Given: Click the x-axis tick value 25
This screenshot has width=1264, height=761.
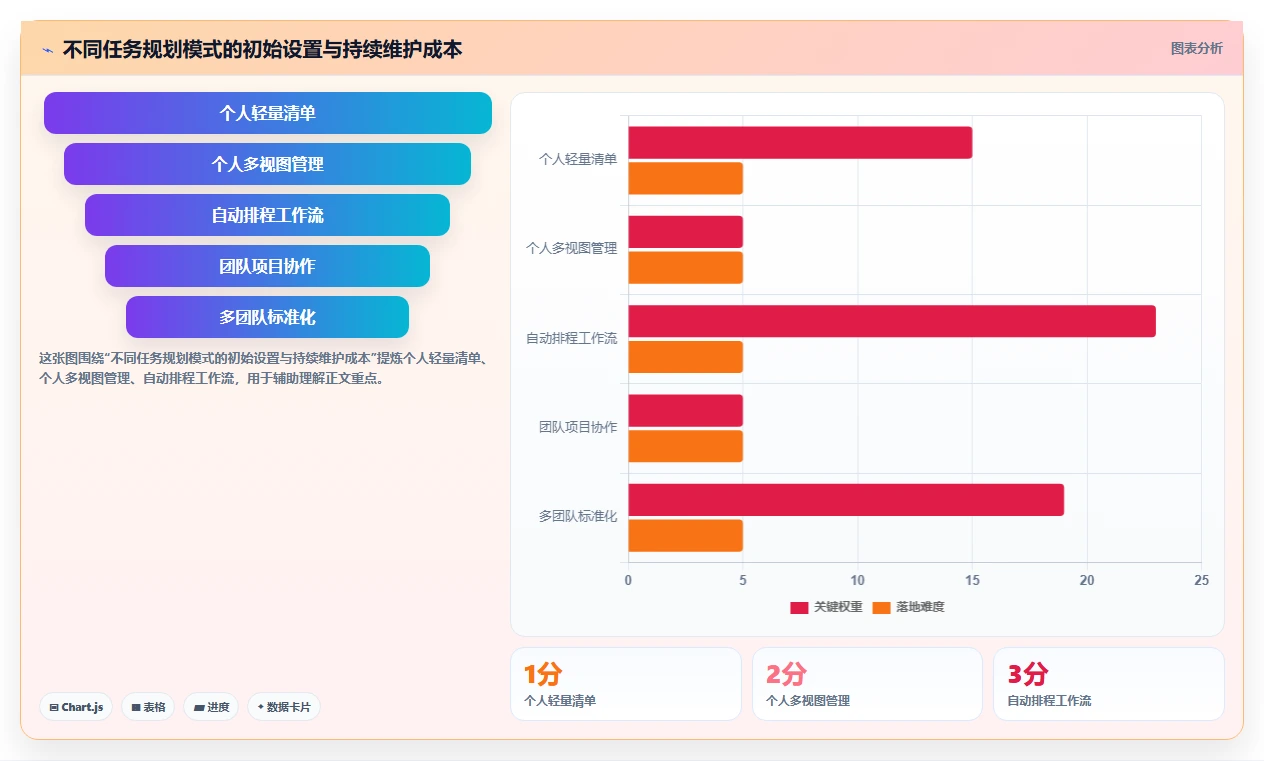Looking at the screenshot, I should 1201,580.
